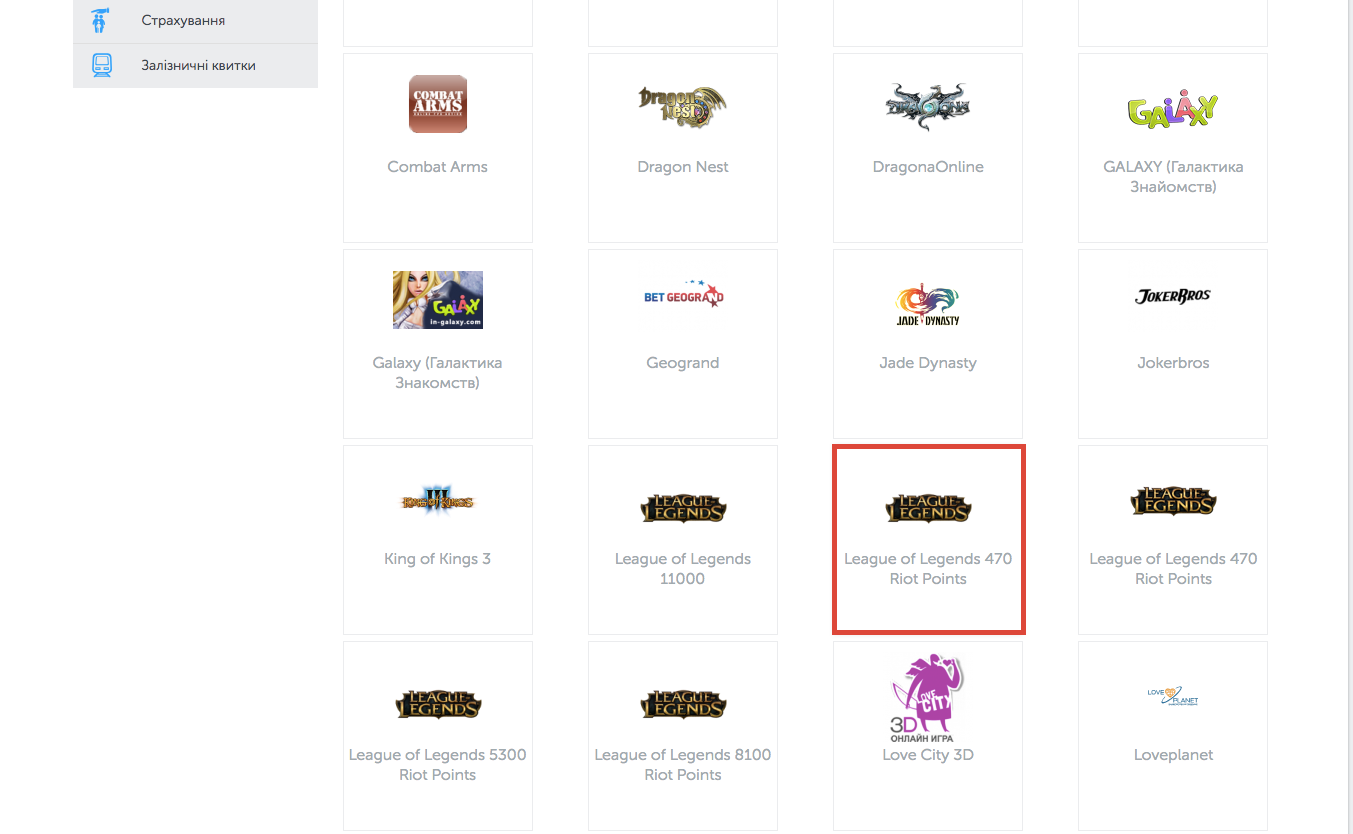This screenshot has width=1353, height=834.
Task: Click the League of Legends 11000 label
Action: tap(683, 569)
